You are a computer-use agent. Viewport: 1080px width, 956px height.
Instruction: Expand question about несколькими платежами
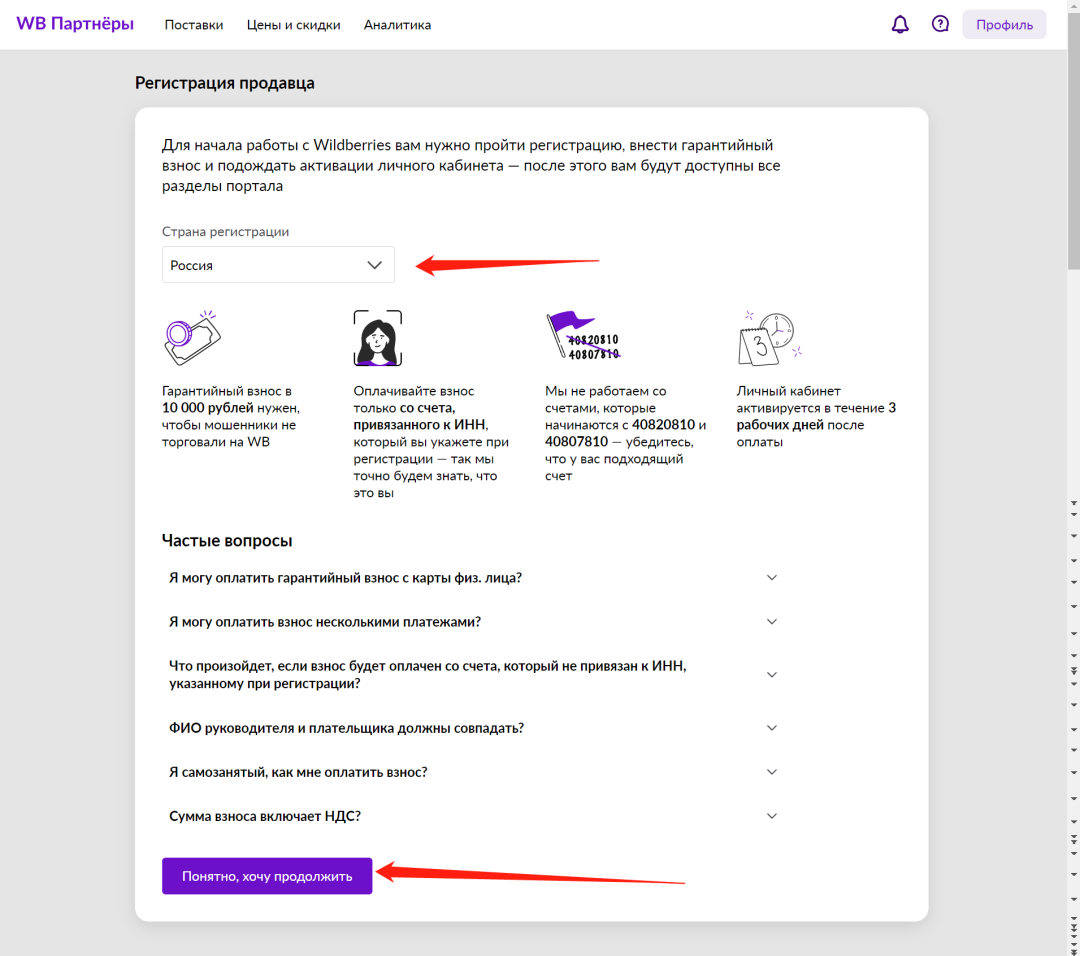coord(473,622)
